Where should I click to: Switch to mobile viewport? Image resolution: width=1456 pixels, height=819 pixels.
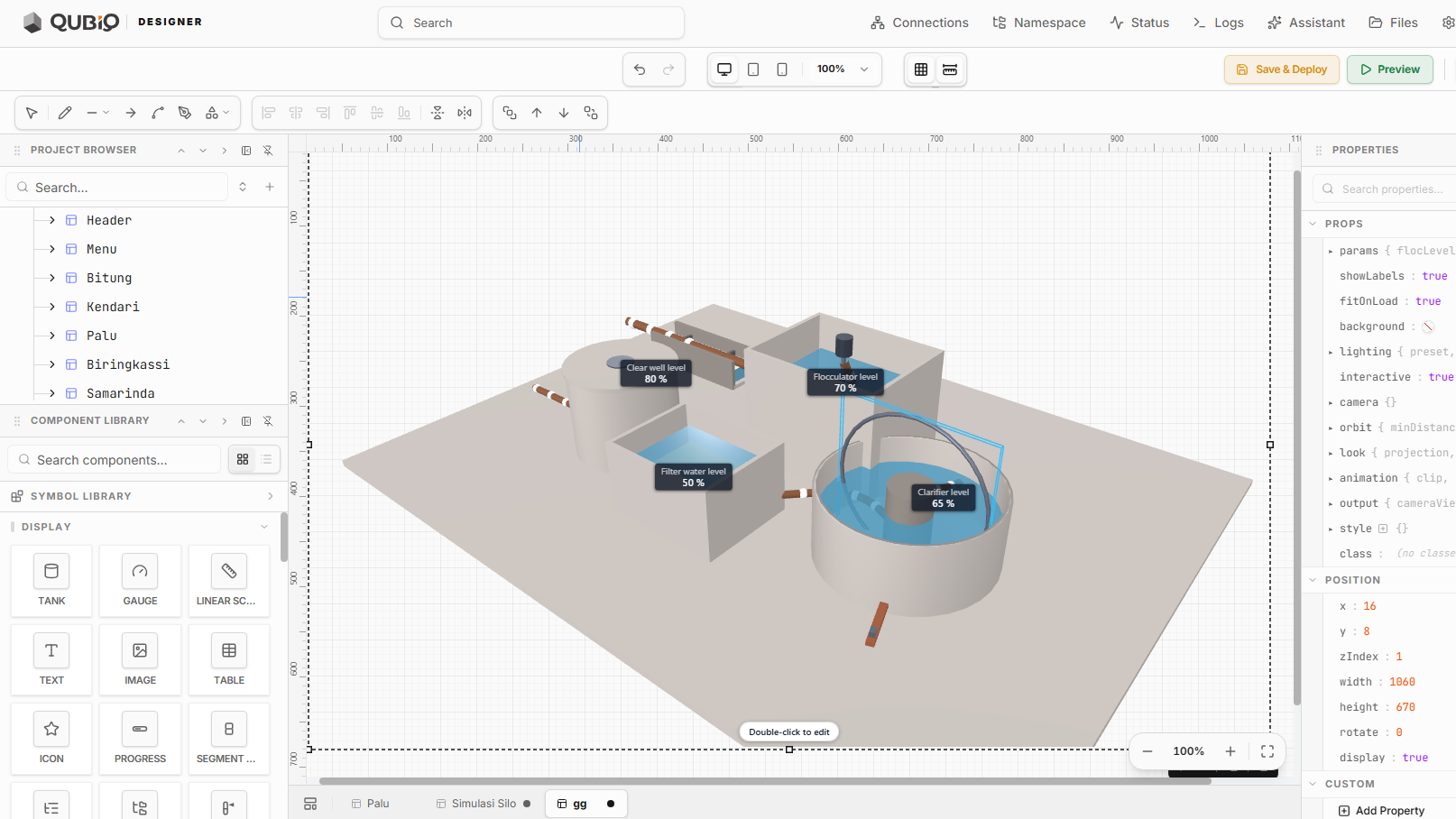[x=782, y=69]
